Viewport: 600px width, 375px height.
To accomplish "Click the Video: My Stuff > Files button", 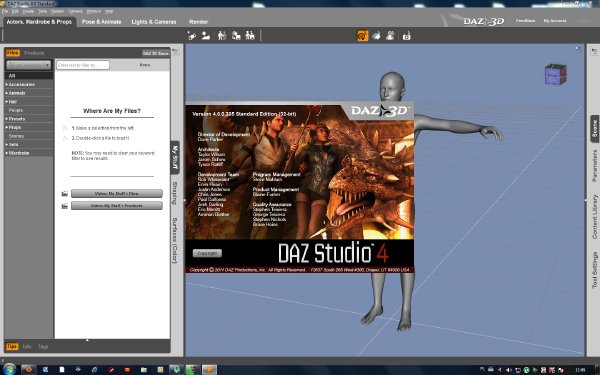I will tap(117, 194).
